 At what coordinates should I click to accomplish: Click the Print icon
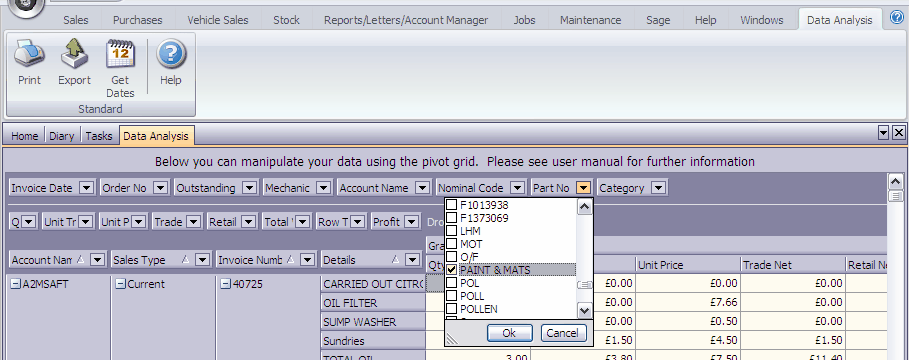(29, 54)
